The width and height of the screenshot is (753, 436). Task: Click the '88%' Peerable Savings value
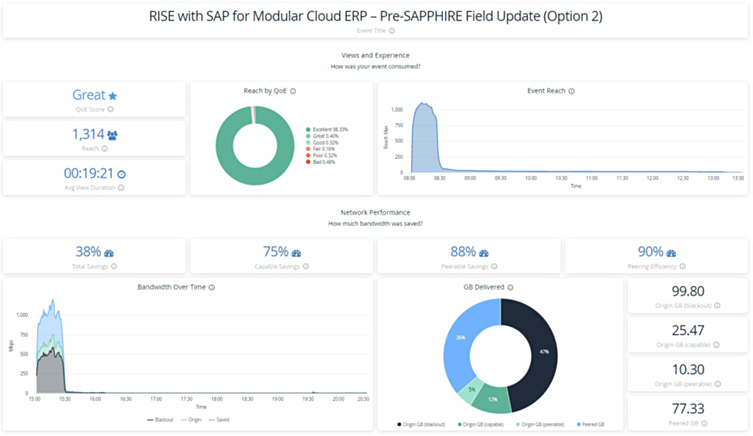463,252
